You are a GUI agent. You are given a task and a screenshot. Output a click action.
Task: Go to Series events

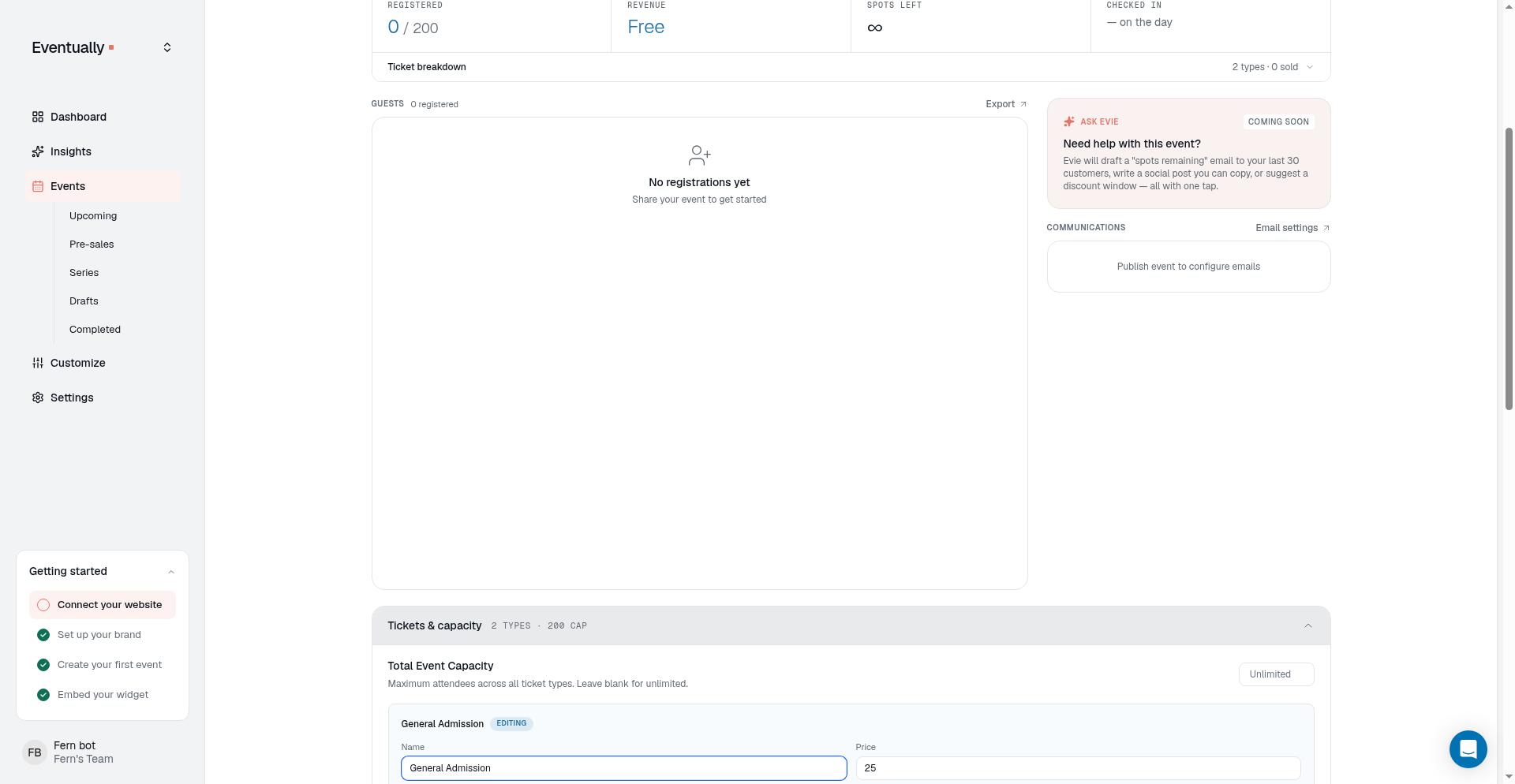point(84,273)
